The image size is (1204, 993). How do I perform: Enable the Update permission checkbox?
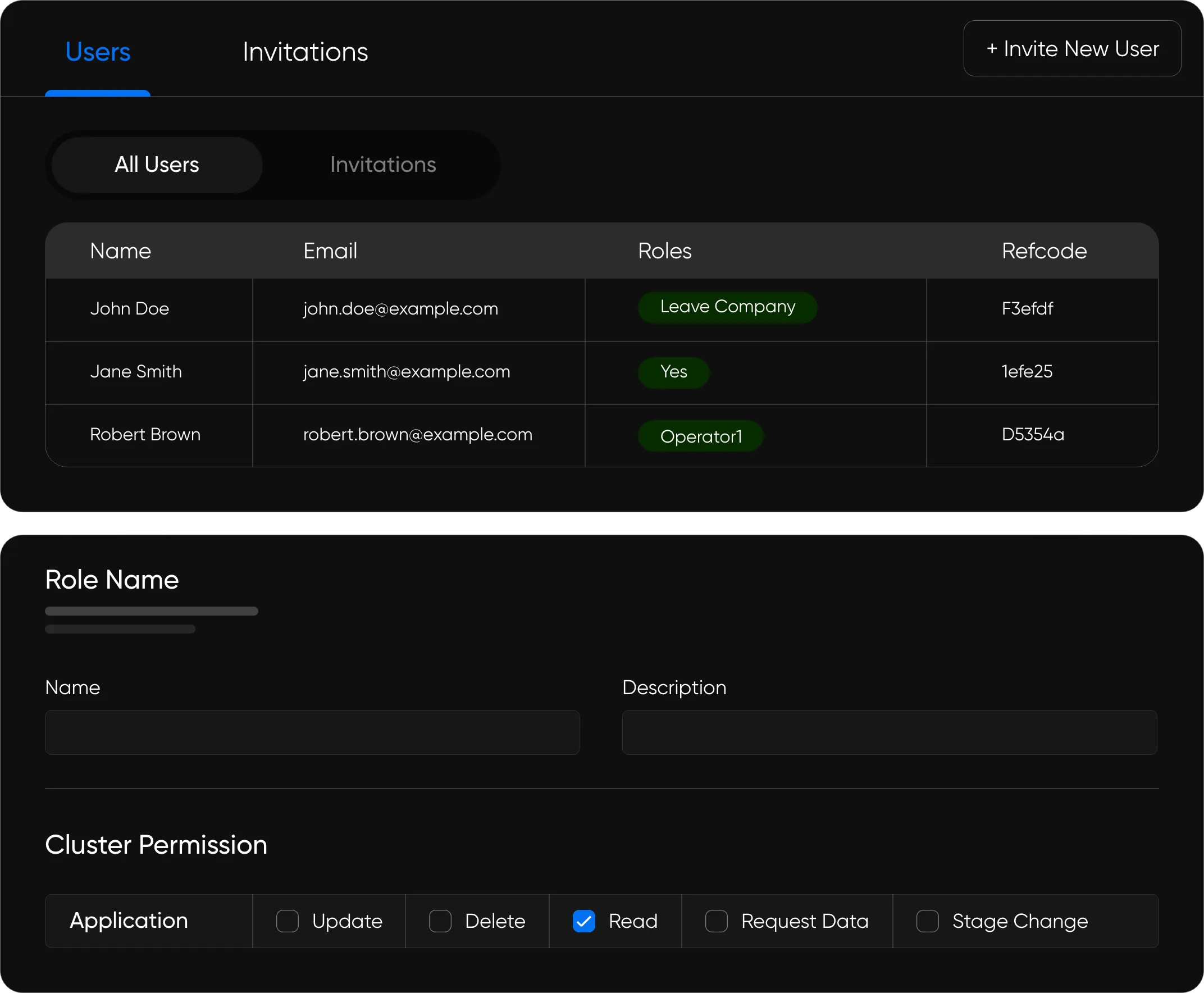pyautogui.click(x=287, y=921)
